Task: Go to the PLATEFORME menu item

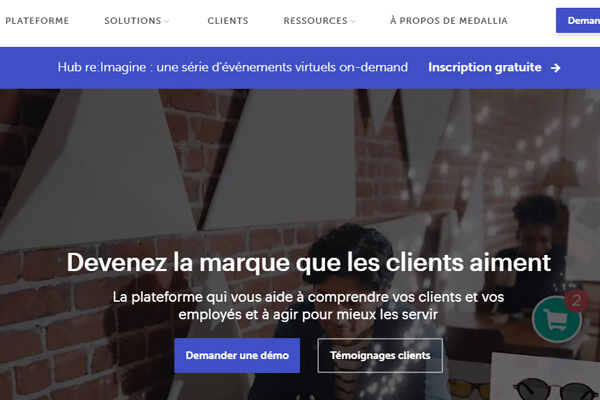Action: point(37,21)
